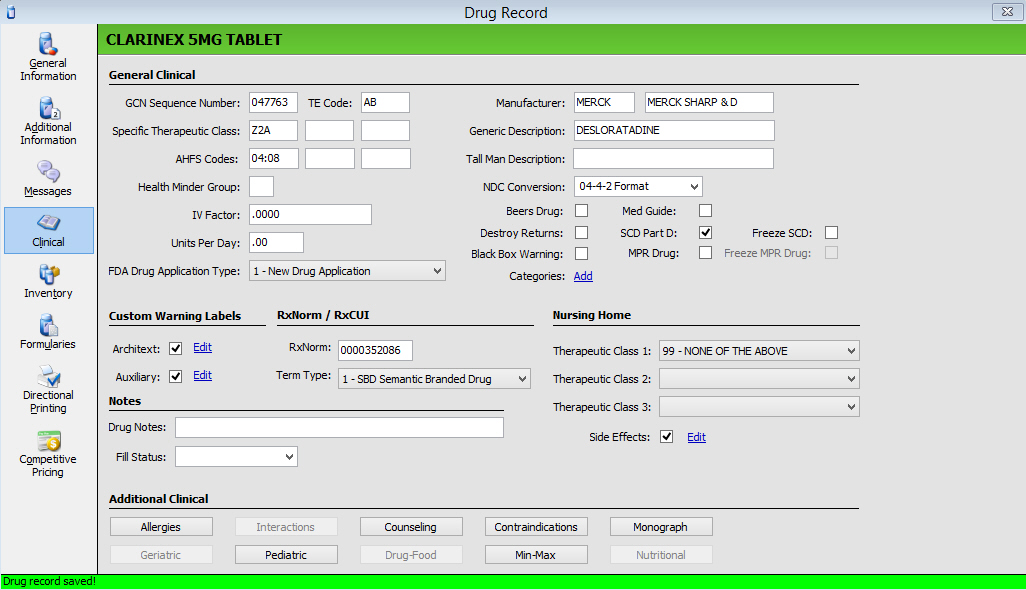The height and width of the screenshot is (590, 1026).
Task: Open the Messages speech bubbles icon
Action: (48, 171)
